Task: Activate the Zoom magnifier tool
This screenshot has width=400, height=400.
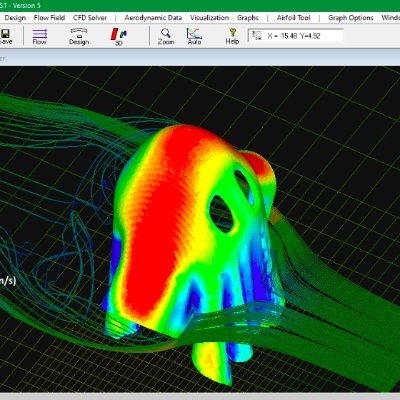Action: 166,37
